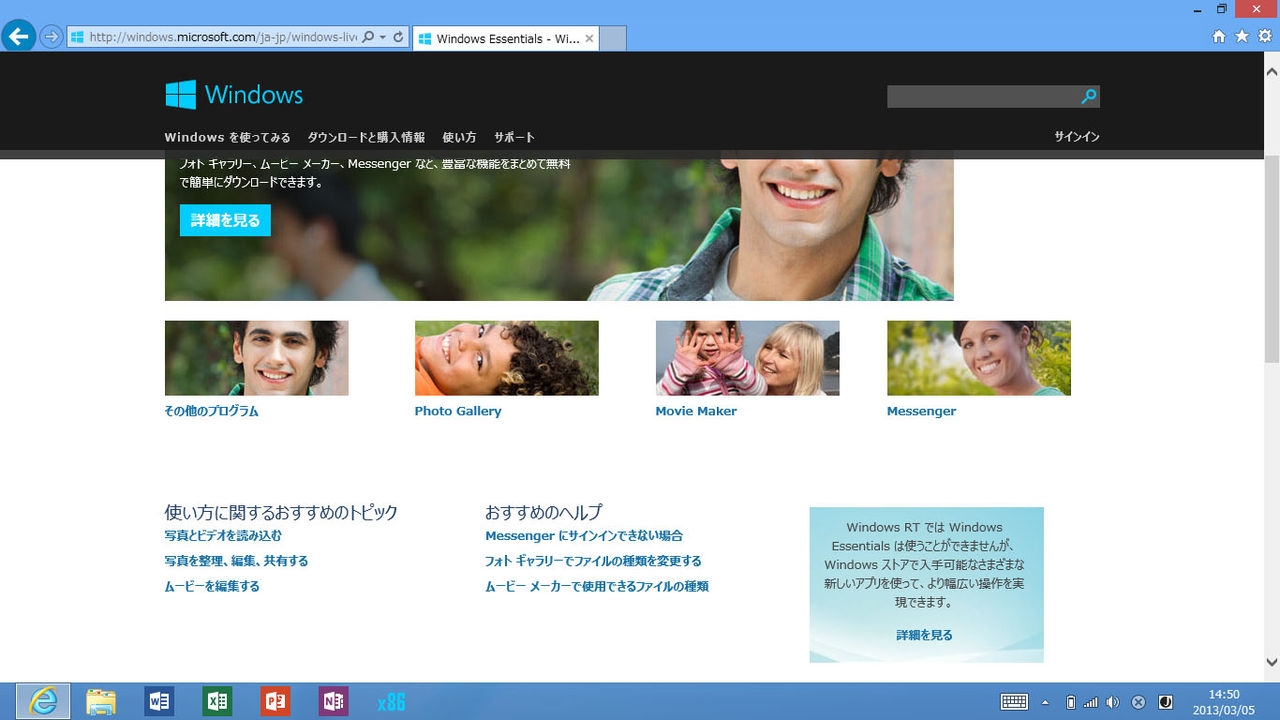
Task: Click the x86 taskbar icon
Action: (x=391, y=702)
